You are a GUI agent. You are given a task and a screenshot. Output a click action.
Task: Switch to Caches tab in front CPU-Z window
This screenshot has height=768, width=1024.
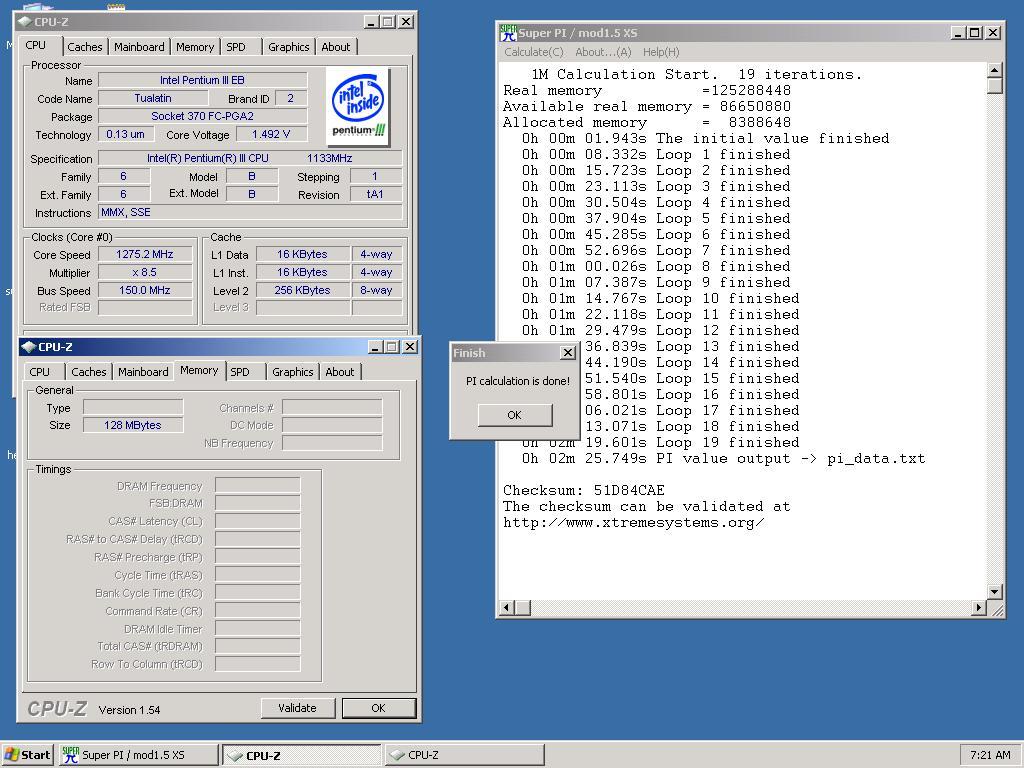click(x=89, y=372)
